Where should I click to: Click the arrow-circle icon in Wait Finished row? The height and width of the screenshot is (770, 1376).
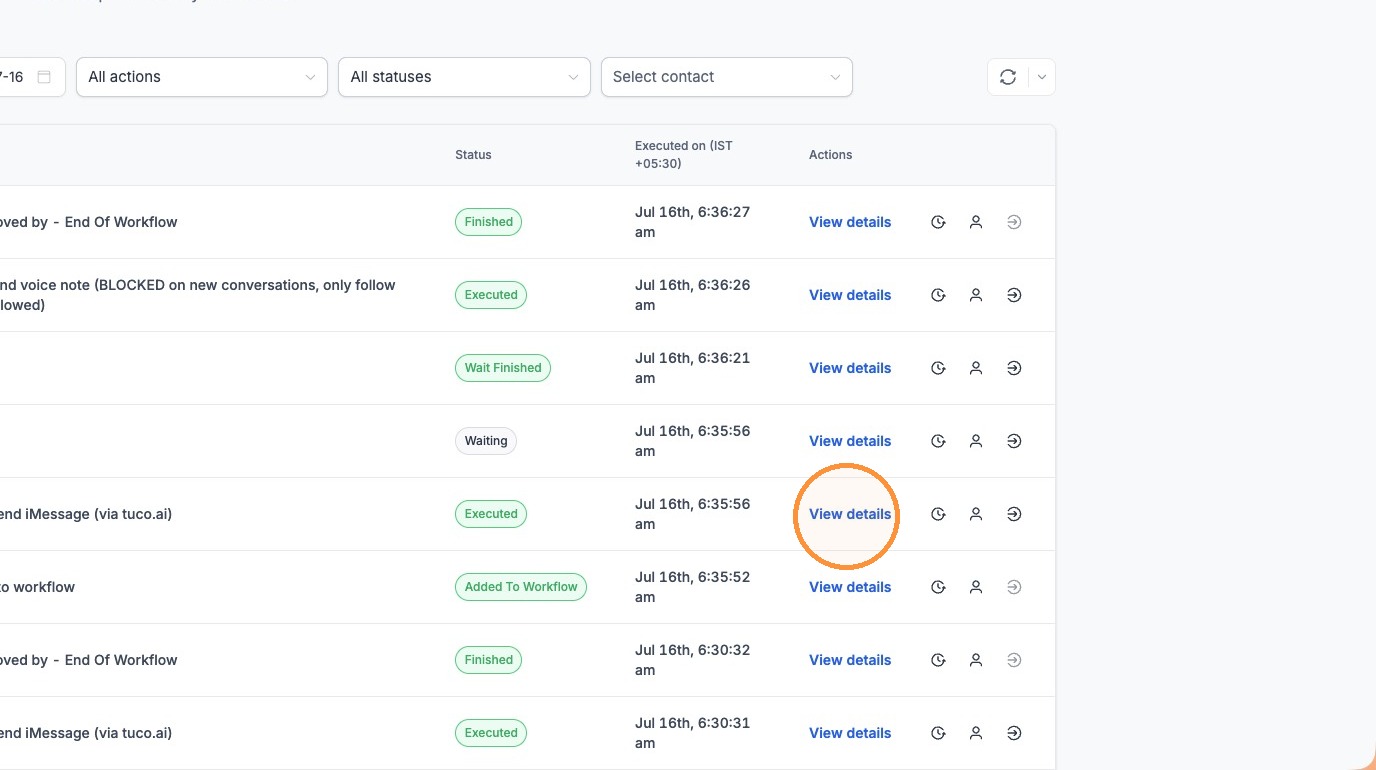(x=1014, y=368)
